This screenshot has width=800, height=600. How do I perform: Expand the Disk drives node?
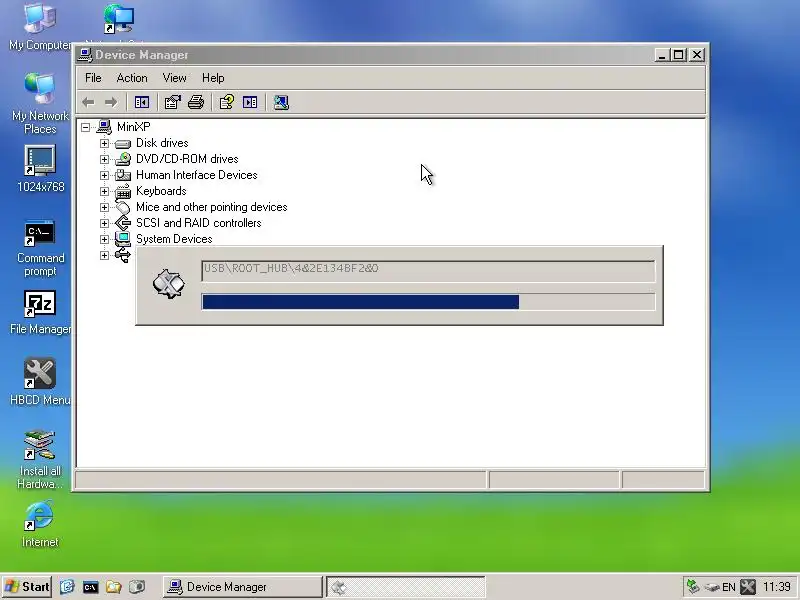104,143
